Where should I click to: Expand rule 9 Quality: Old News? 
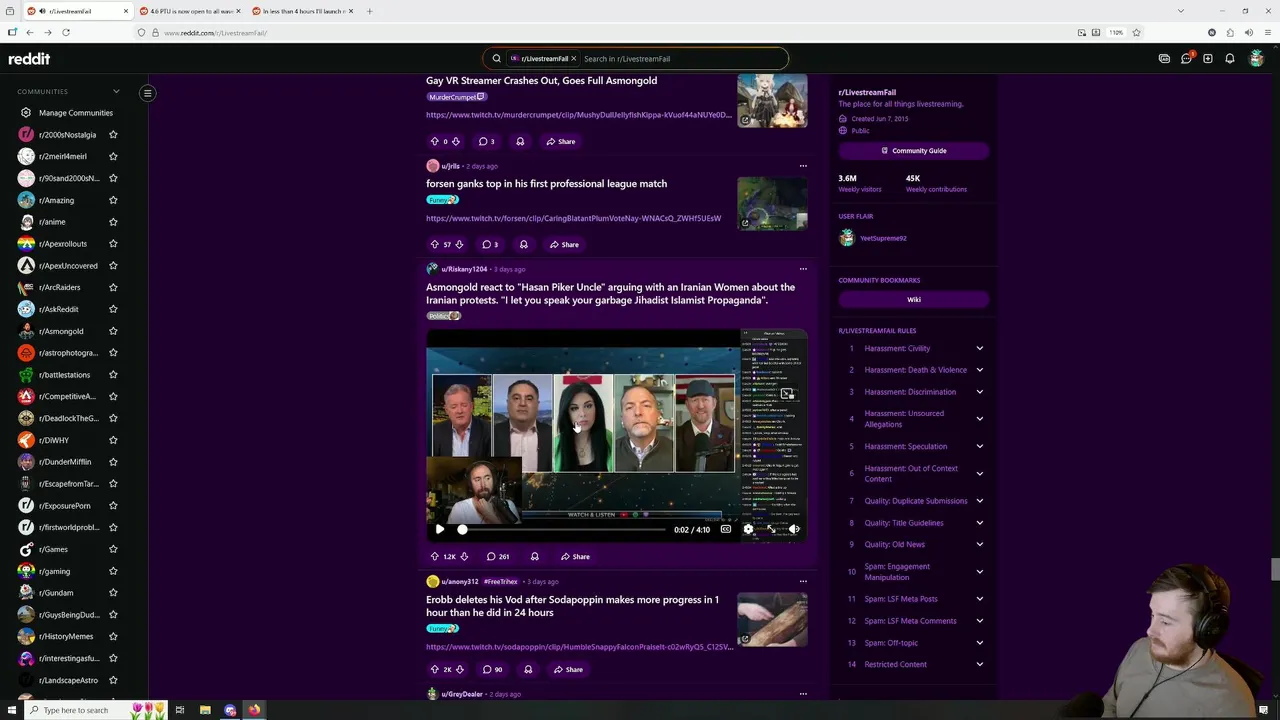[979, 544]
